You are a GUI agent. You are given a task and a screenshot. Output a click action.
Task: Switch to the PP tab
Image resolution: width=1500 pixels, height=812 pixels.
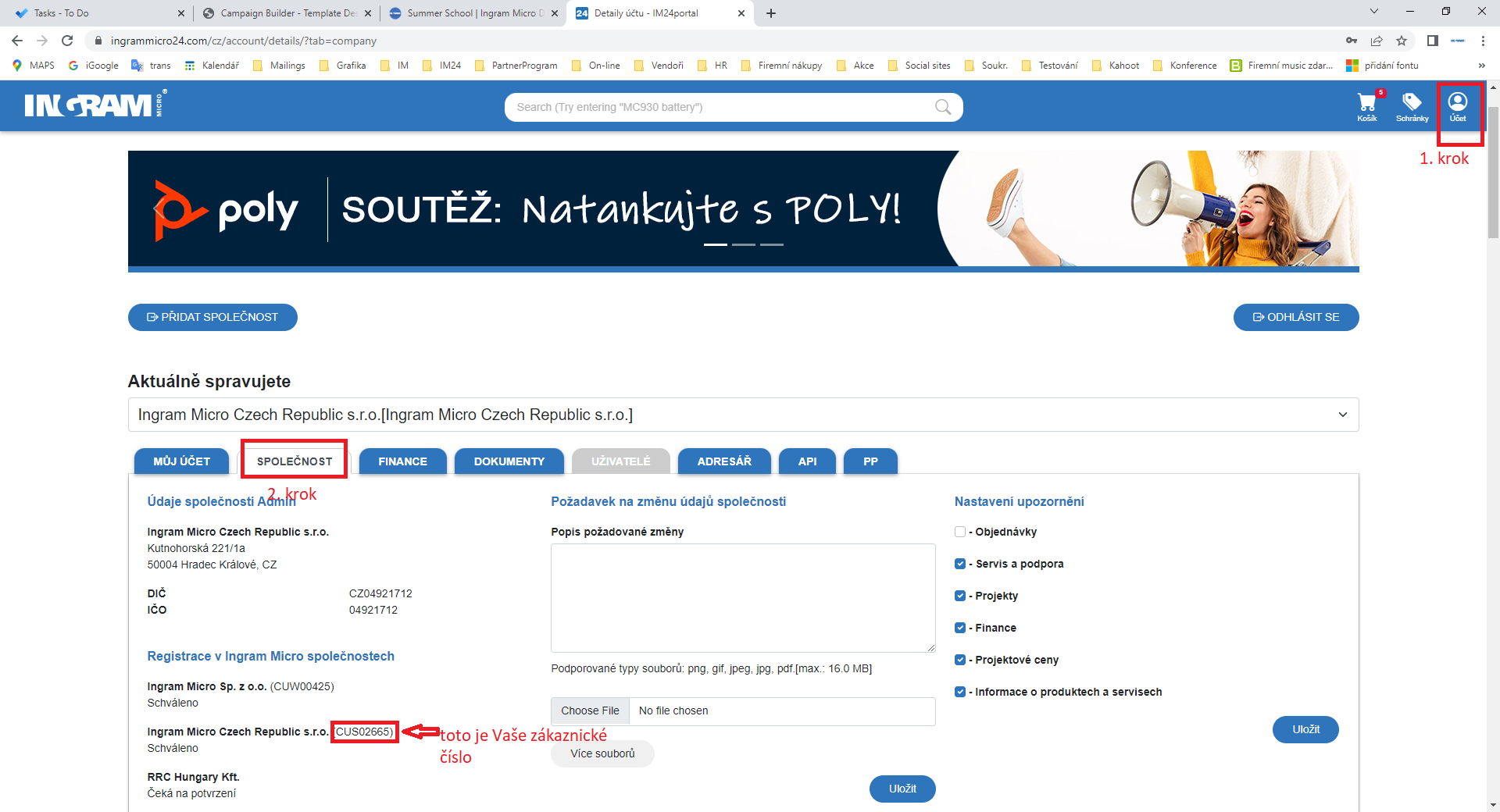pos(870,461)
